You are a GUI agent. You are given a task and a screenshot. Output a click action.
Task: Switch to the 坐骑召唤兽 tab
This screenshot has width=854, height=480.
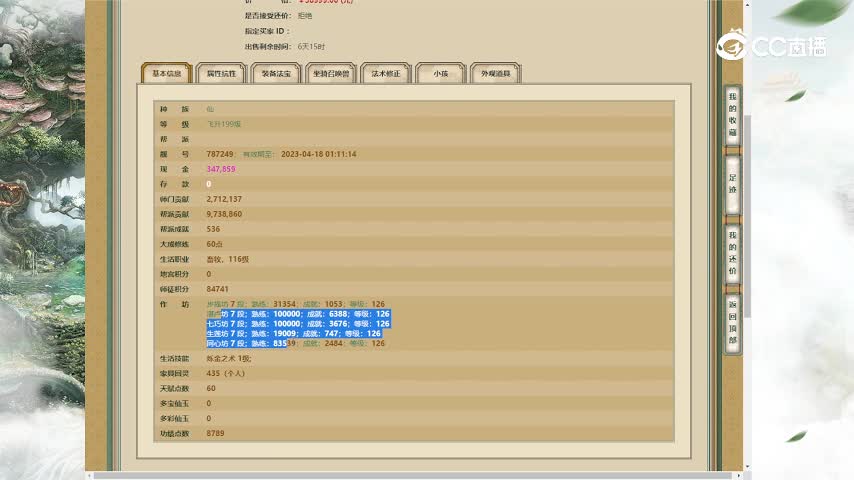click(x=330, y=74)
